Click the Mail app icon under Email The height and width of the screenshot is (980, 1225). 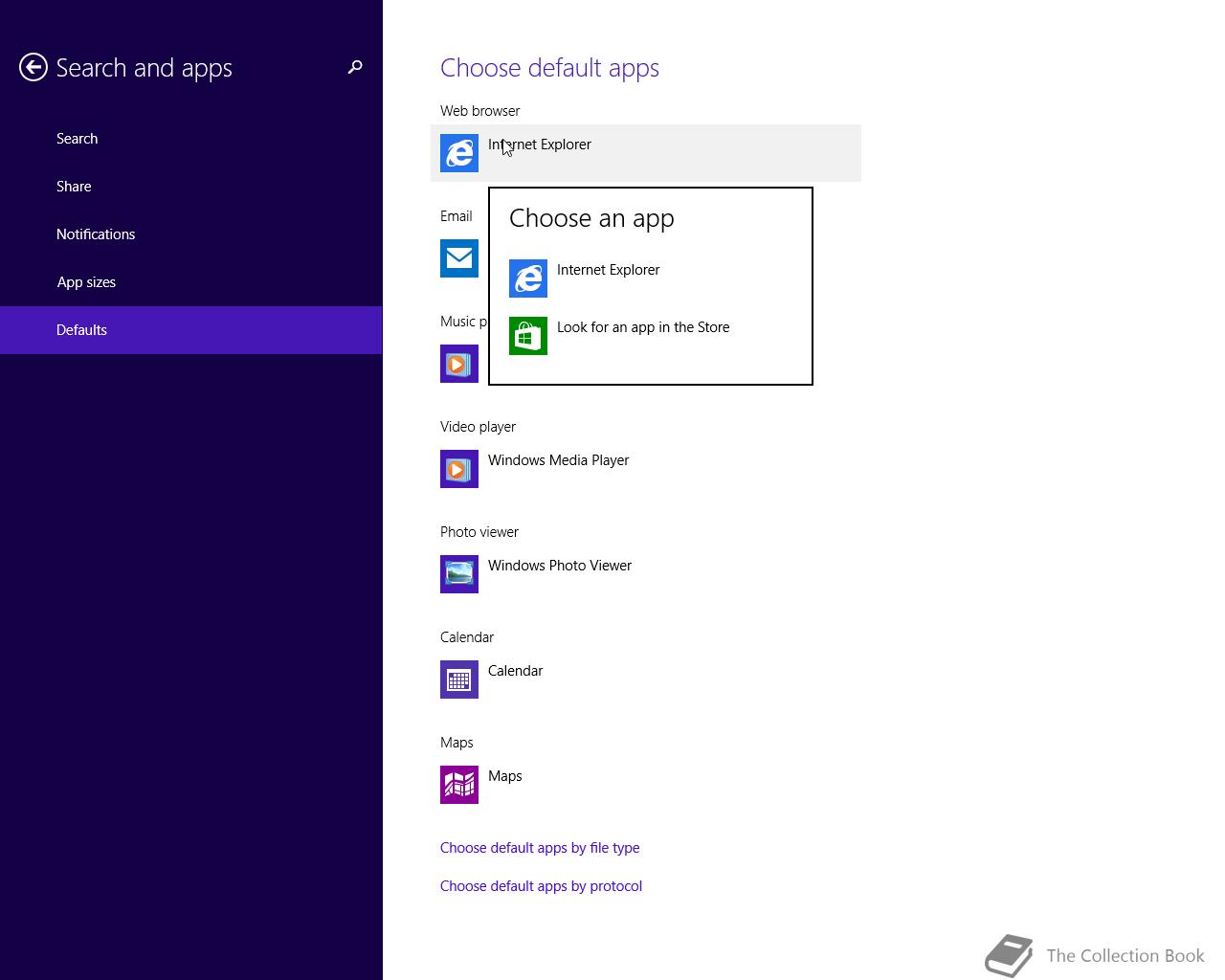pos(459,258)
